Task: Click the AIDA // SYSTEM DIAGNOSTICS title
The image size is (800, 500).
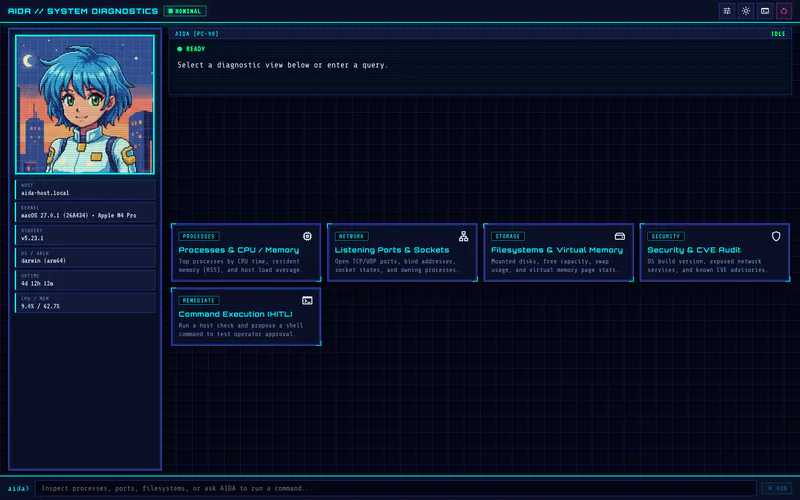Action: [83, 11]
